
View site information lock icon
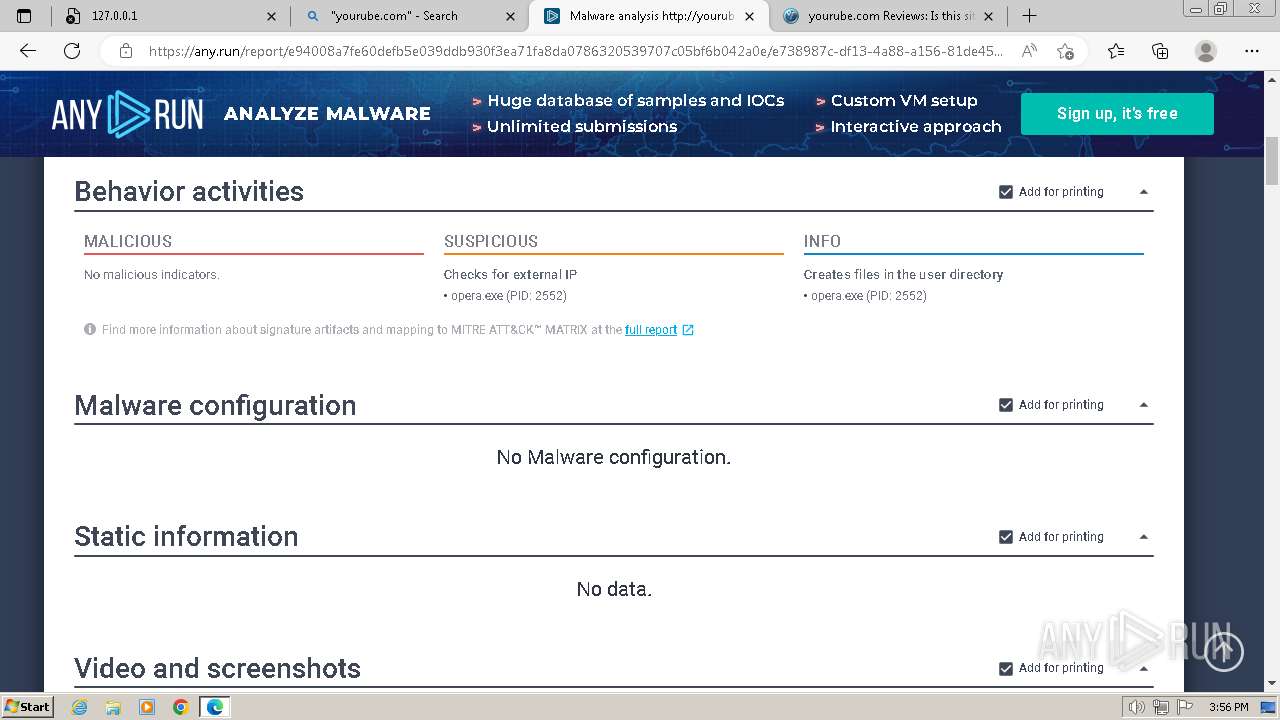tap(126, 51)
